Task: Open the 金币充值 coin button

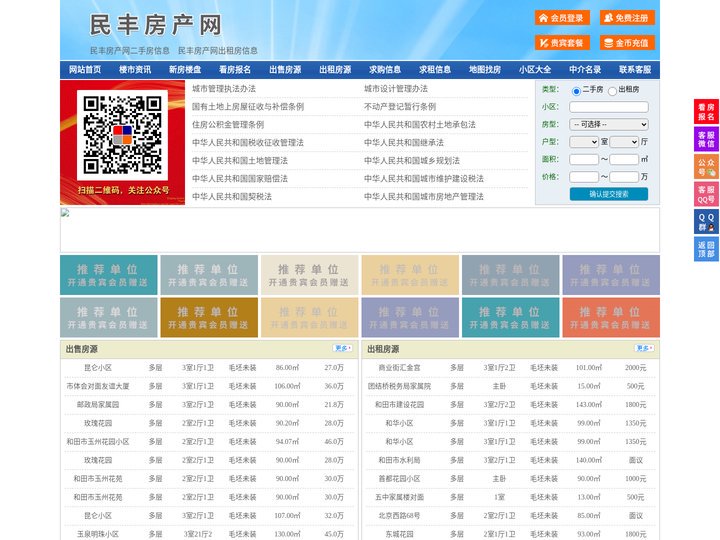Action: [627, 43]
